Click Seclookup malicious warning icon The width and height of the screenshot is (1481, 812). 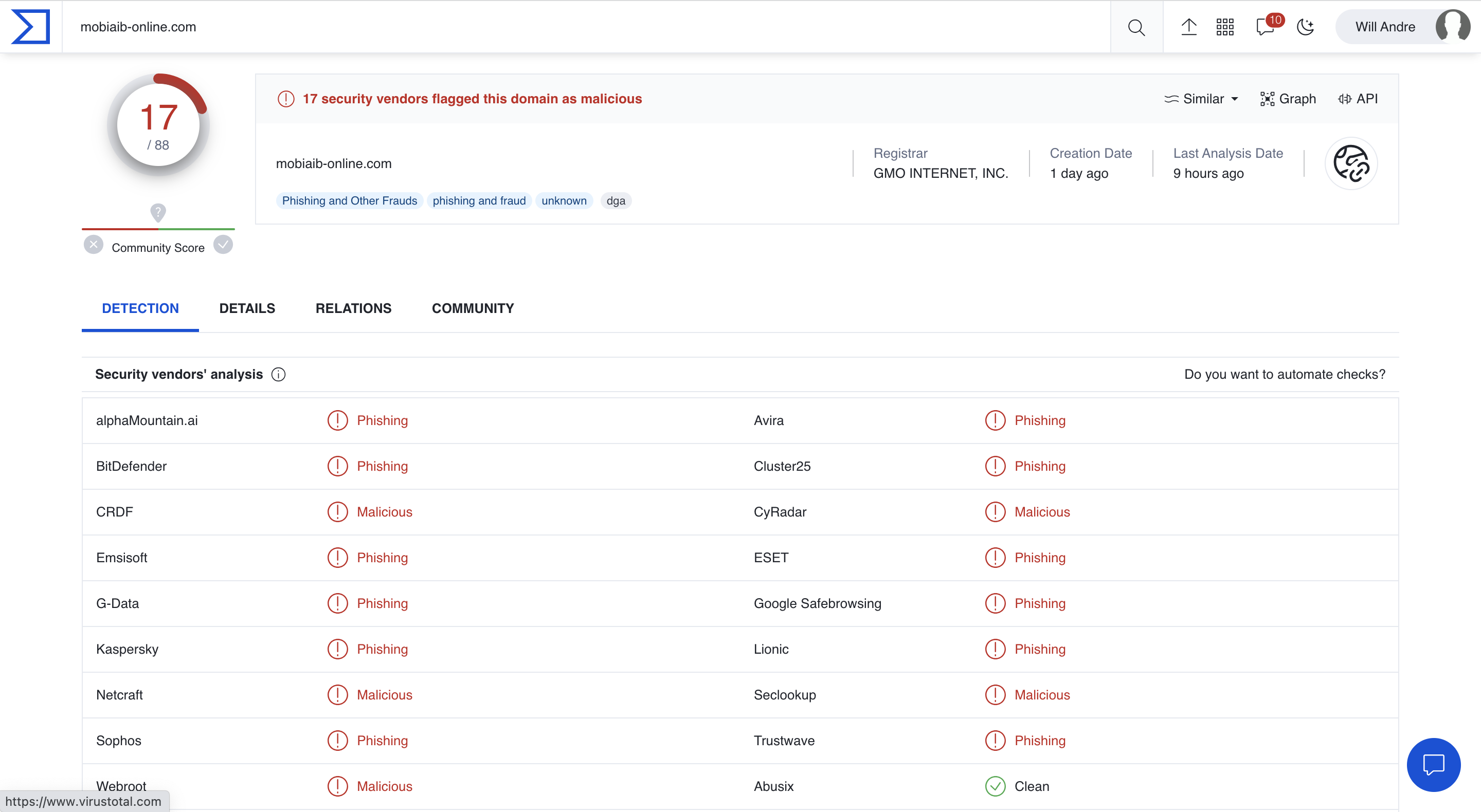[x=995, y=695]
